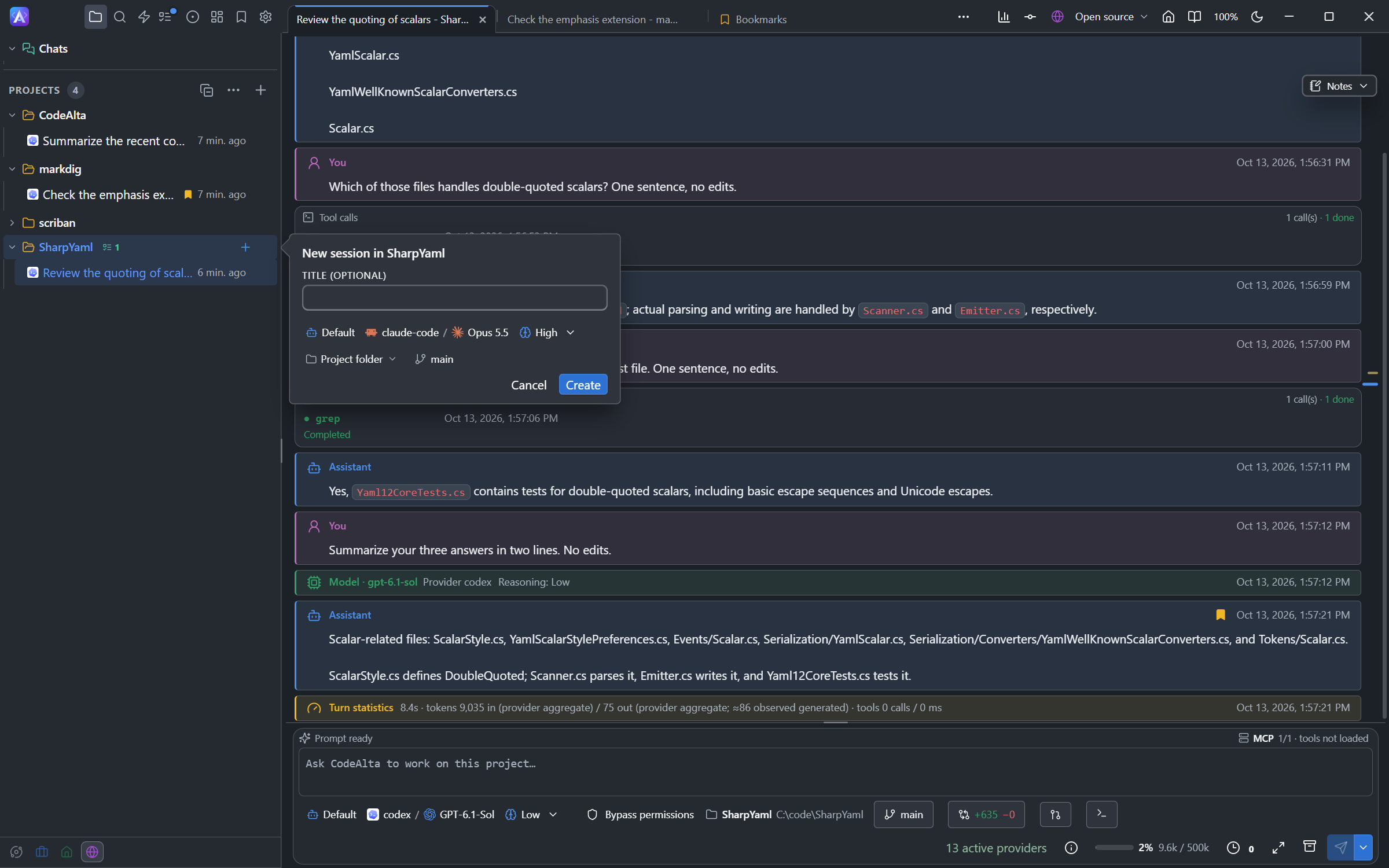Viewport: 1389px width, 868px height.
Task: Open the terminal icon button
Action: pos(1101,814)
